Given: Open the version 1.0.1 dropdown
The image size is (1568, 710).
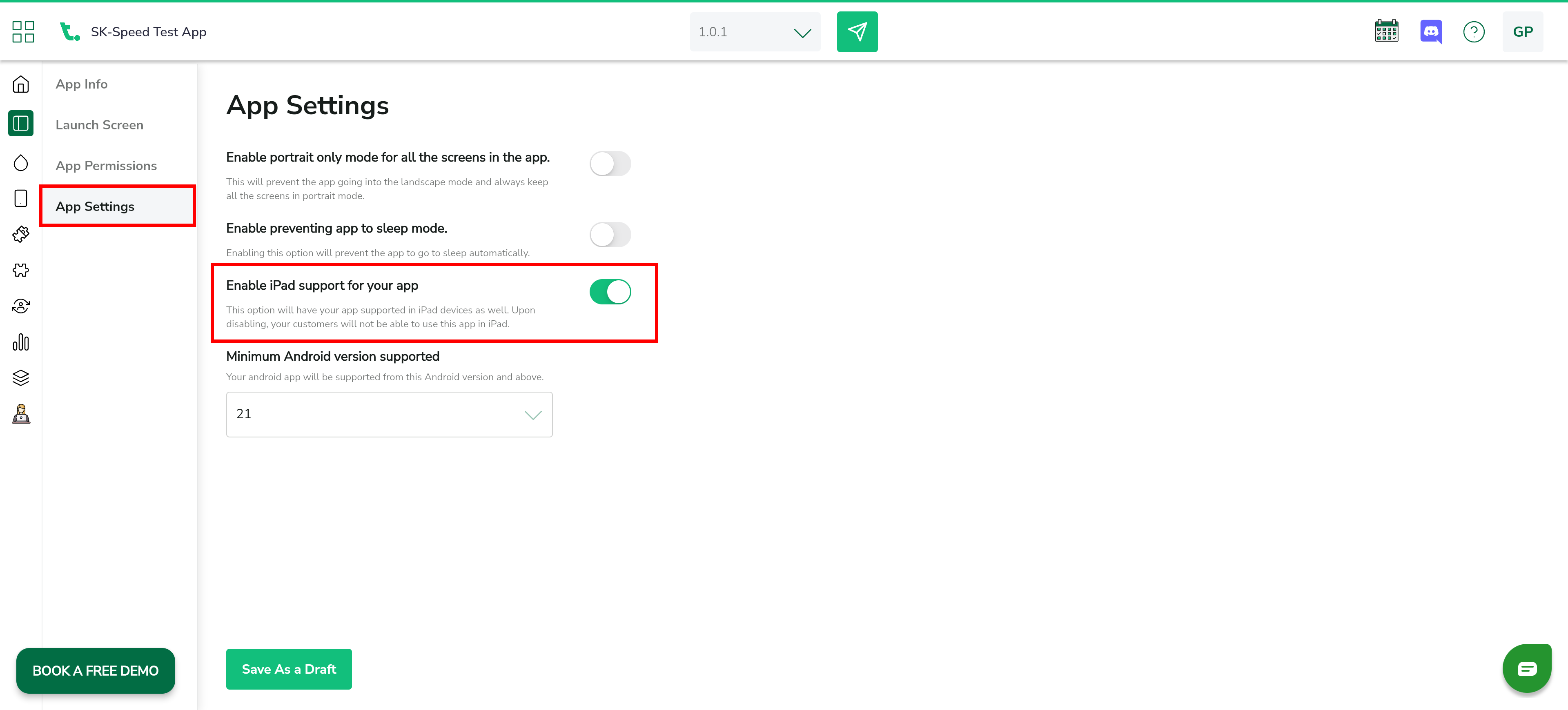Looking at the screenshot, I should point(755,32).
